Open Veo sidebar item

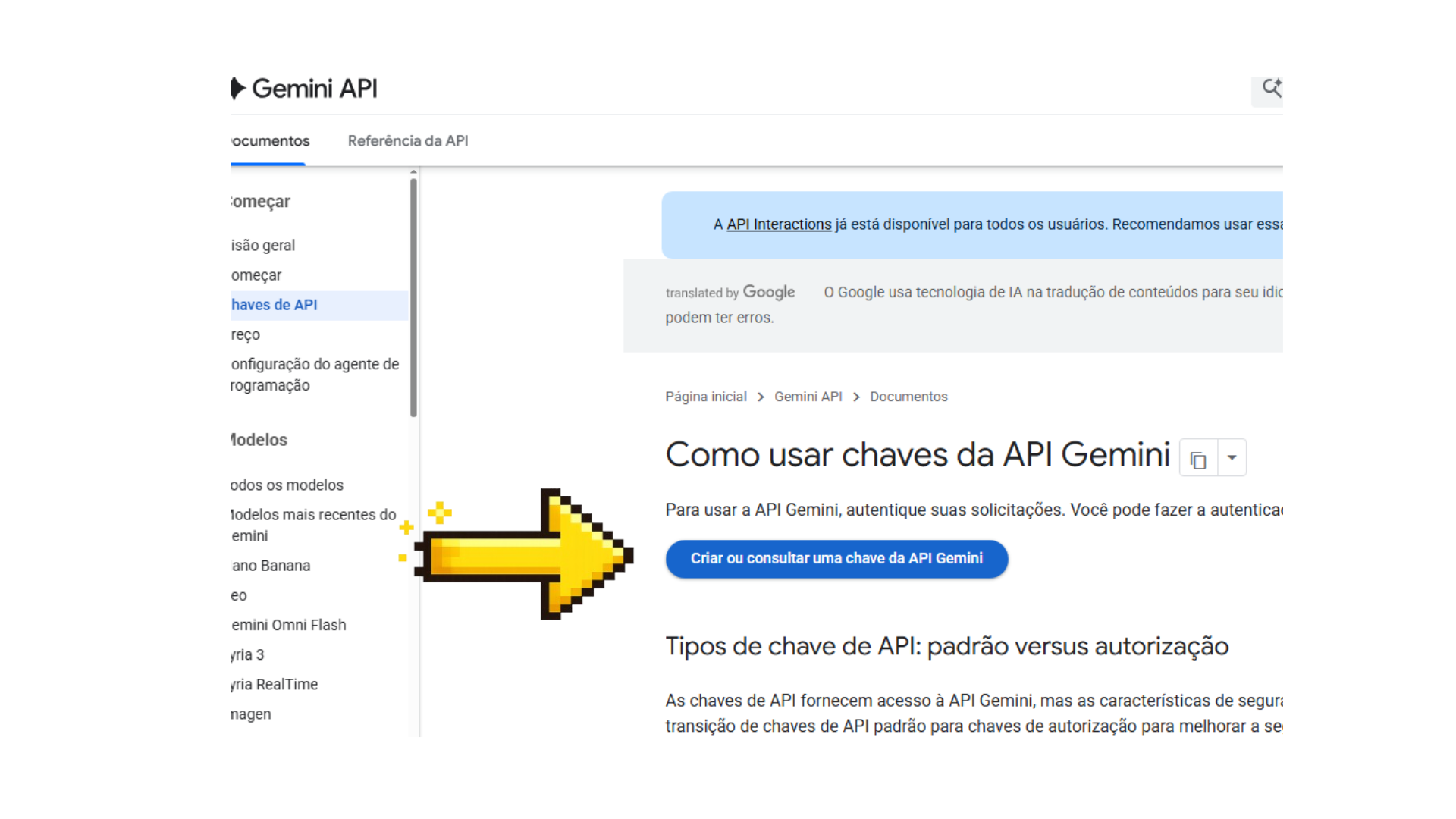pos(239,595)
